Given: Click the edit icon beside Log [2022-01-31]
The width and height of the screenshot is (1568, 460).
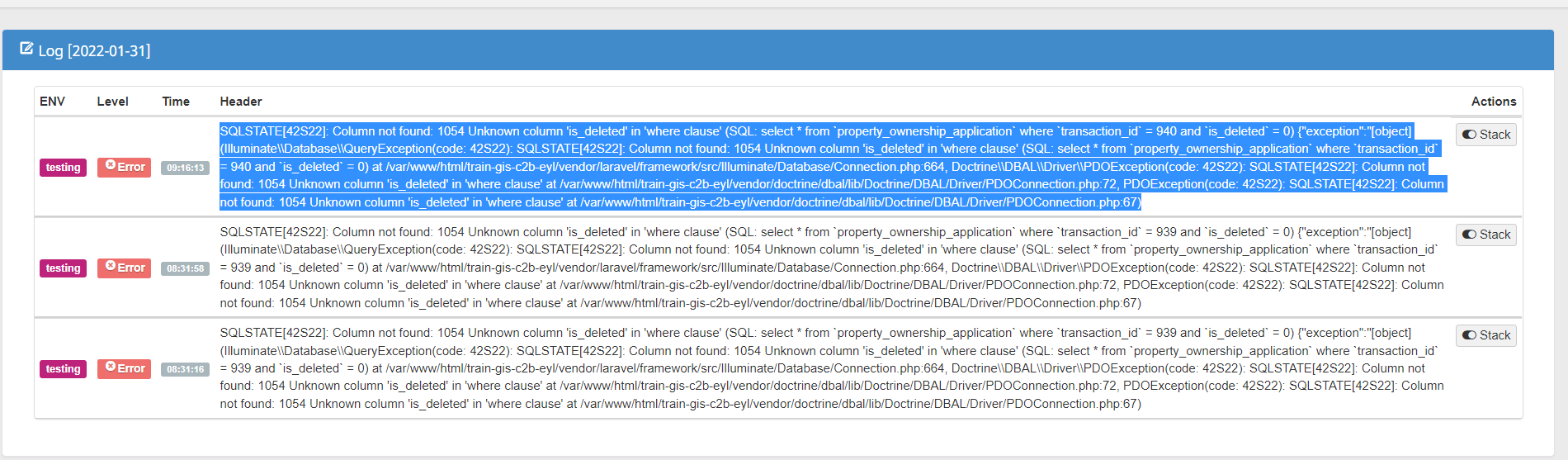Looking at the screenshot, I should point(26,49).
